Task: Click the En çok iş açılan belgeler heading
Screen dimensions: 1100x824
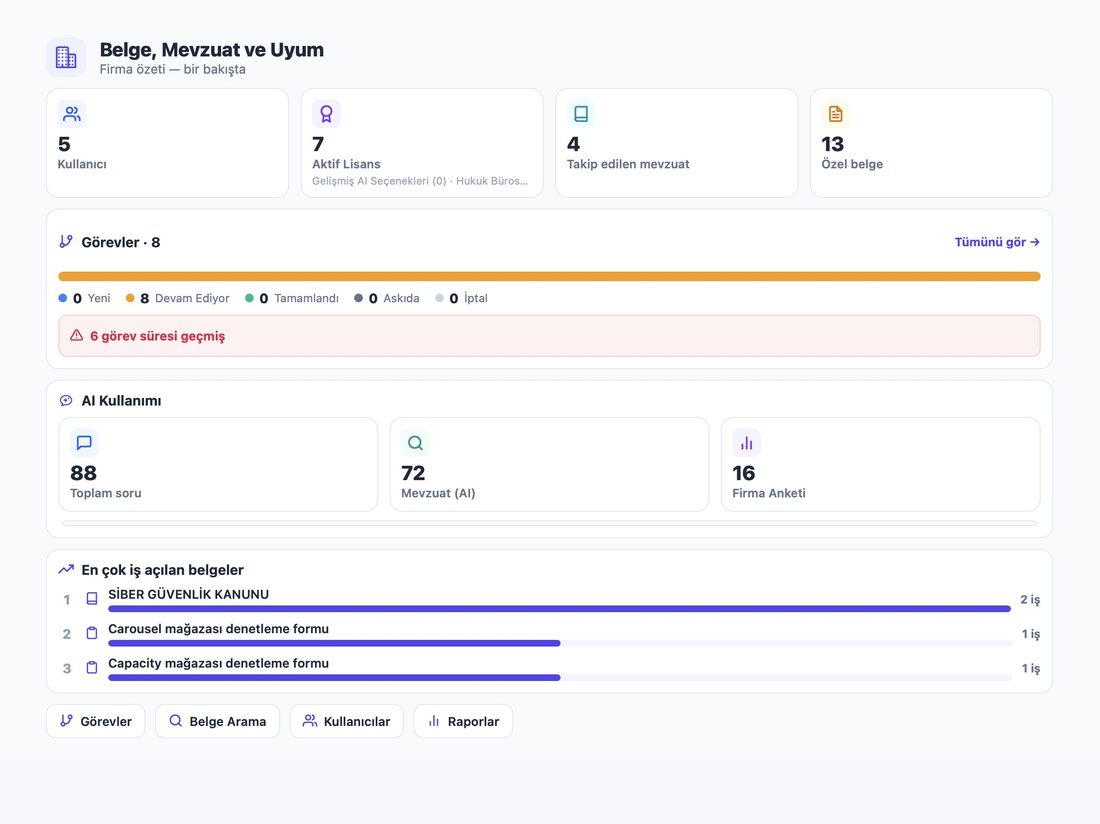Action: 163,569
